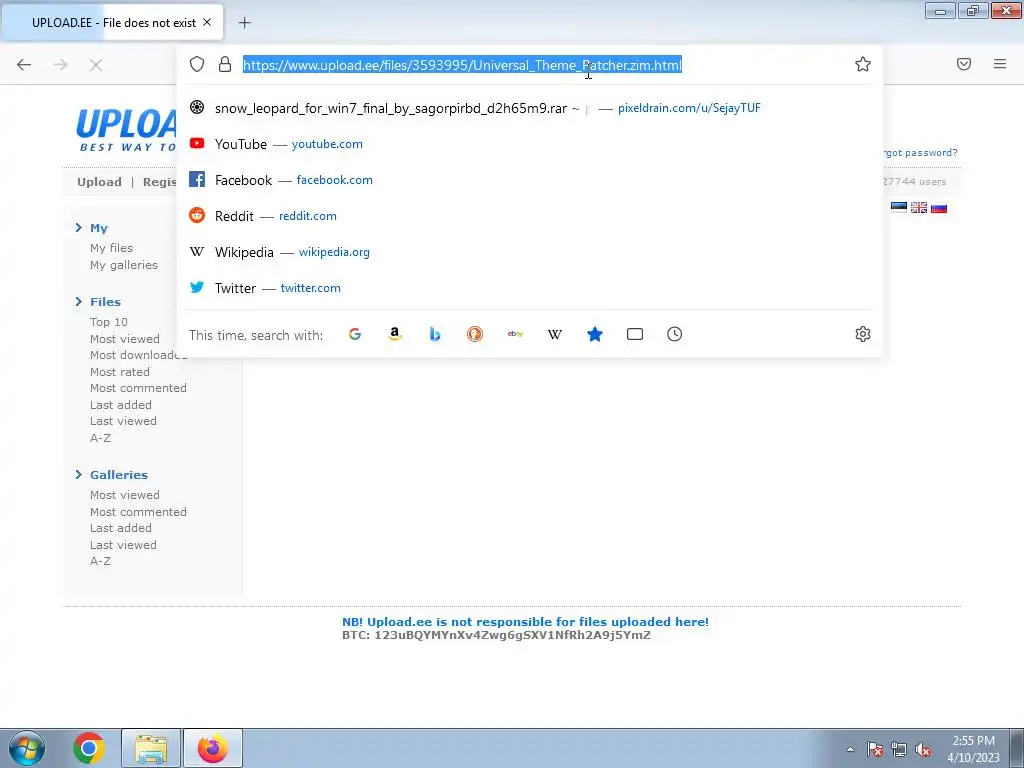Image resolution: width=1024 pixels, height=768 pixels.
Task: Search this time with eBay
Action: (x=515, y=334)
